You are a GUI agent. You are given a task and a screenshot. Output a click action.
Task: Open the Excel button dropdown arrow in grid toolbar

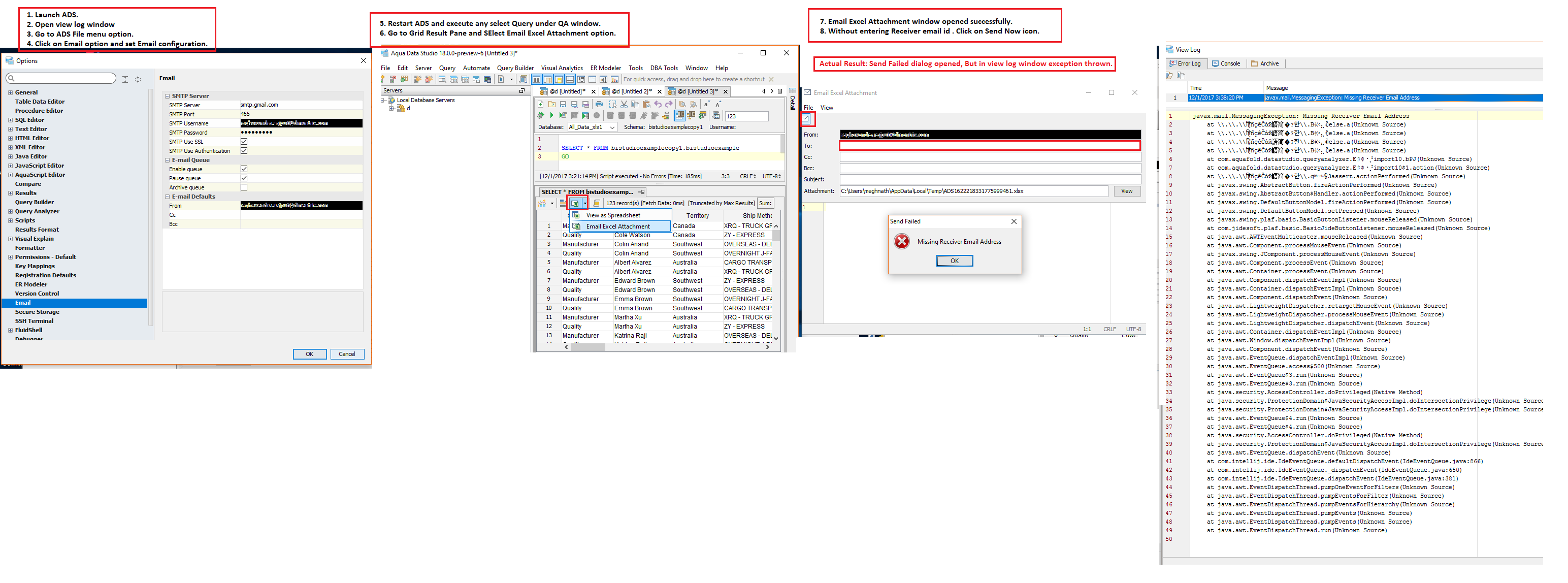click(585, 203)
